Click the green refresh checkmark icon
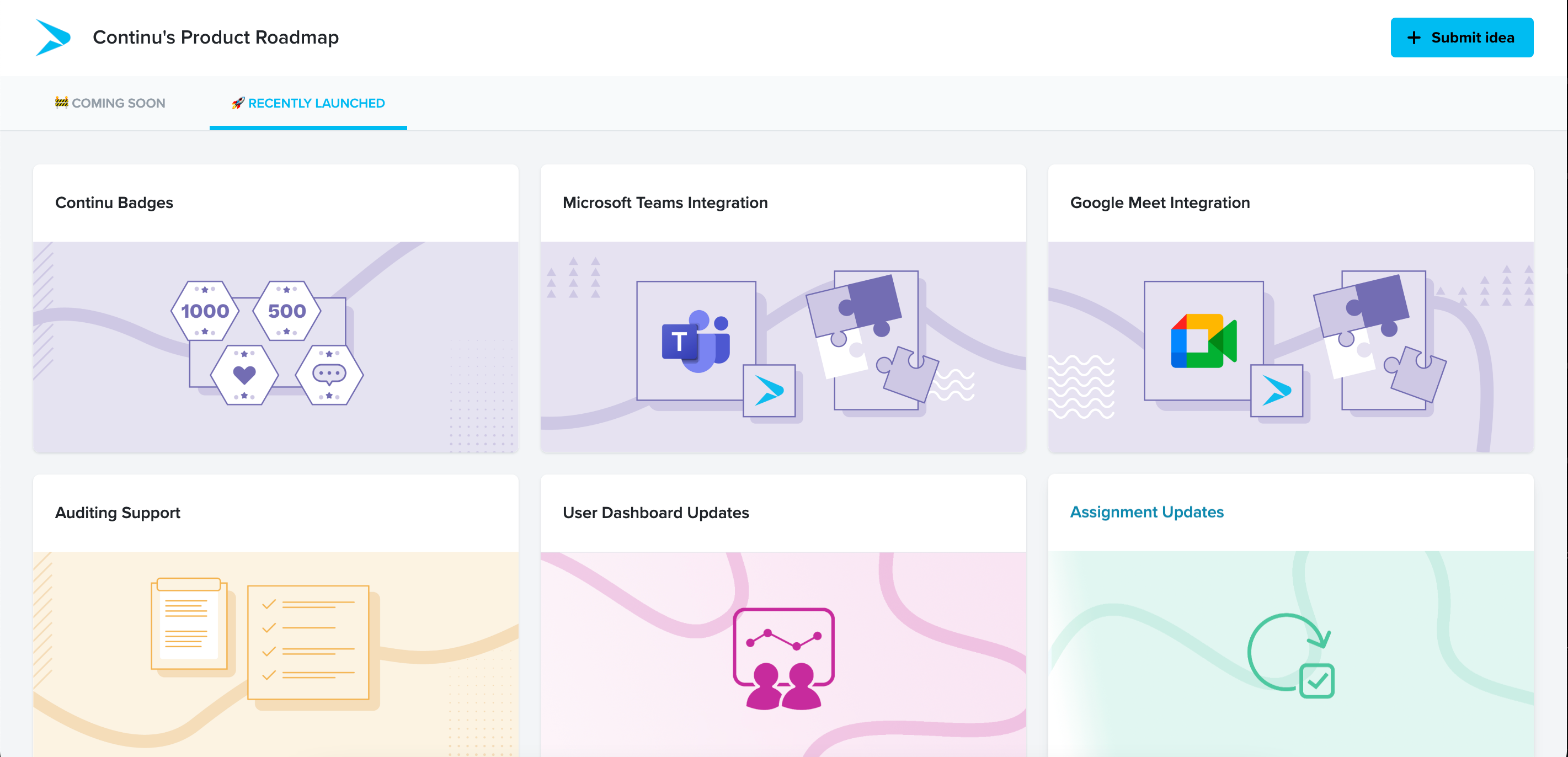This screenshot has height=757, width=1568. [x=1291, y=655]
